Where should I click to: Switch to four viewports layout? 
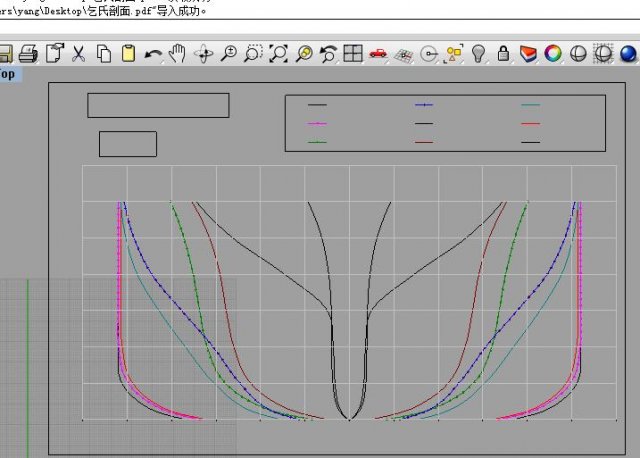point(353,54)
